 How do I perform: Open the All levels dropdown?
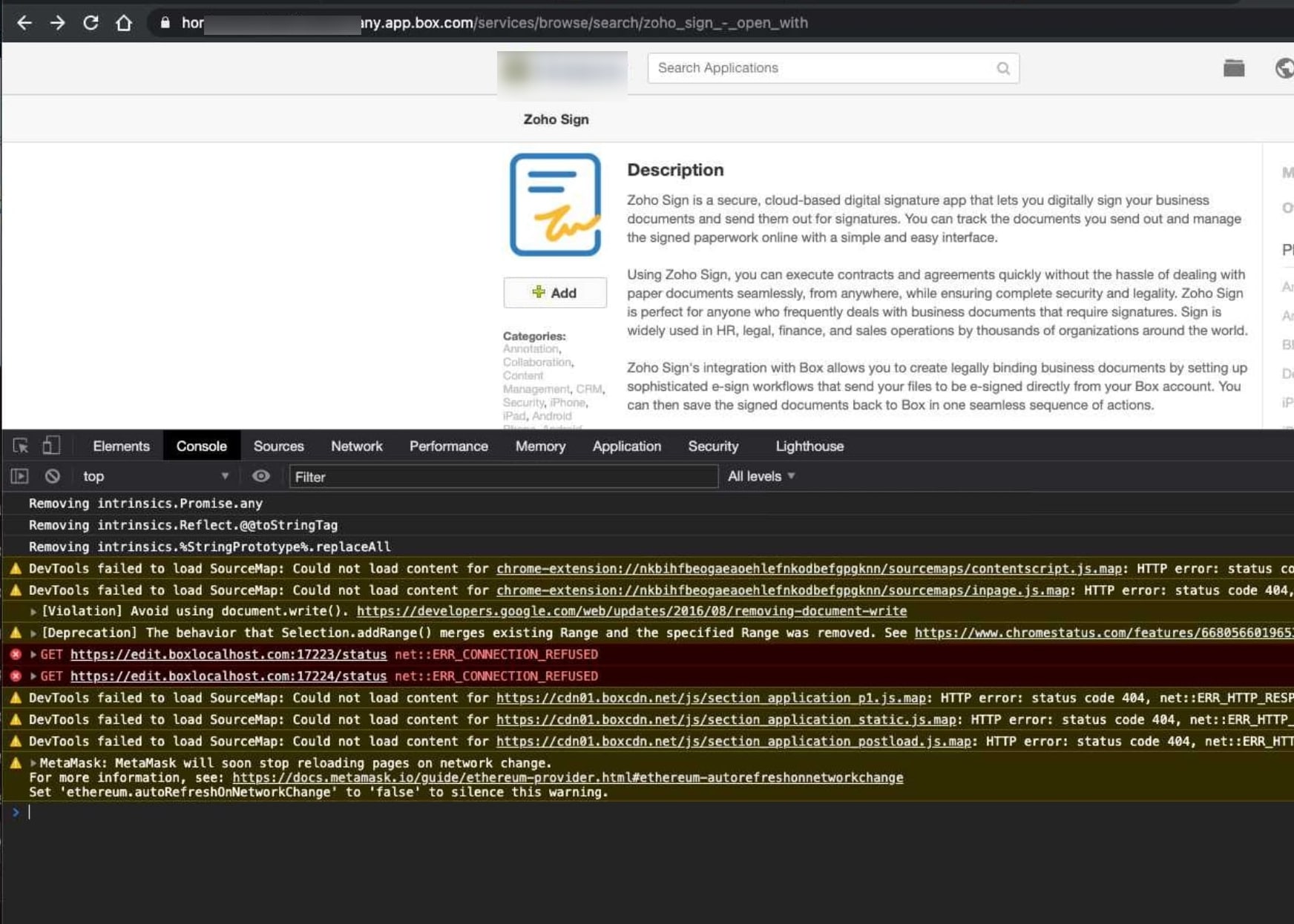tap(761, 476)
